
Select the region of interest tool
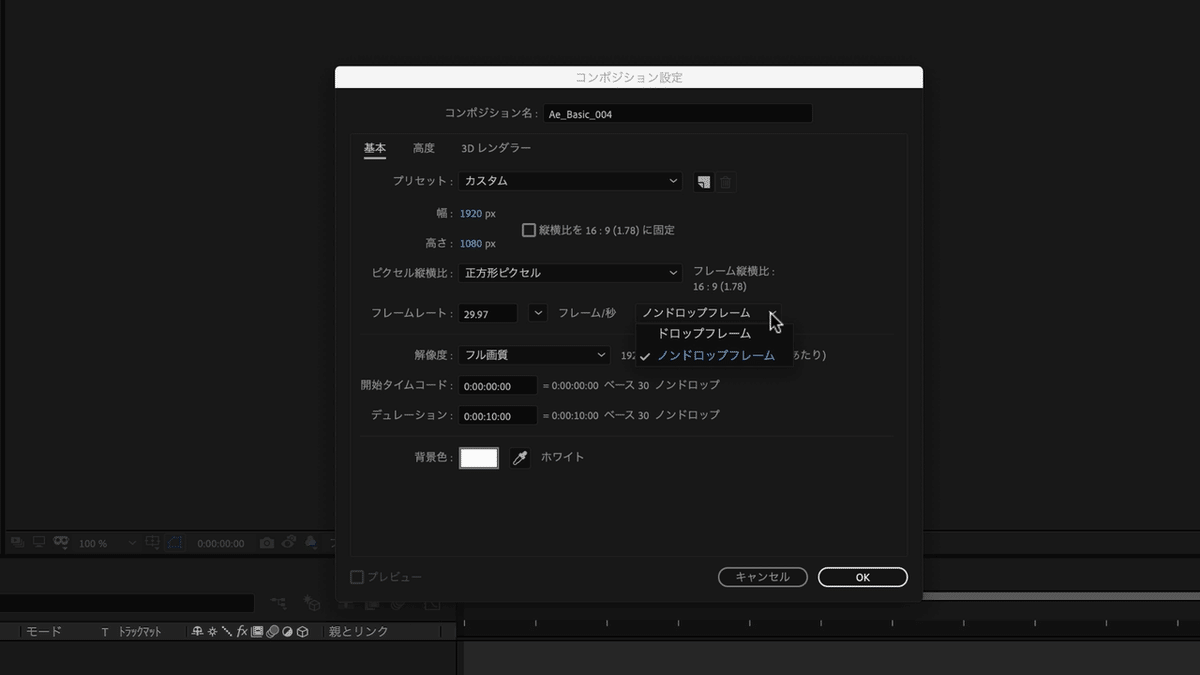[173, 543]
